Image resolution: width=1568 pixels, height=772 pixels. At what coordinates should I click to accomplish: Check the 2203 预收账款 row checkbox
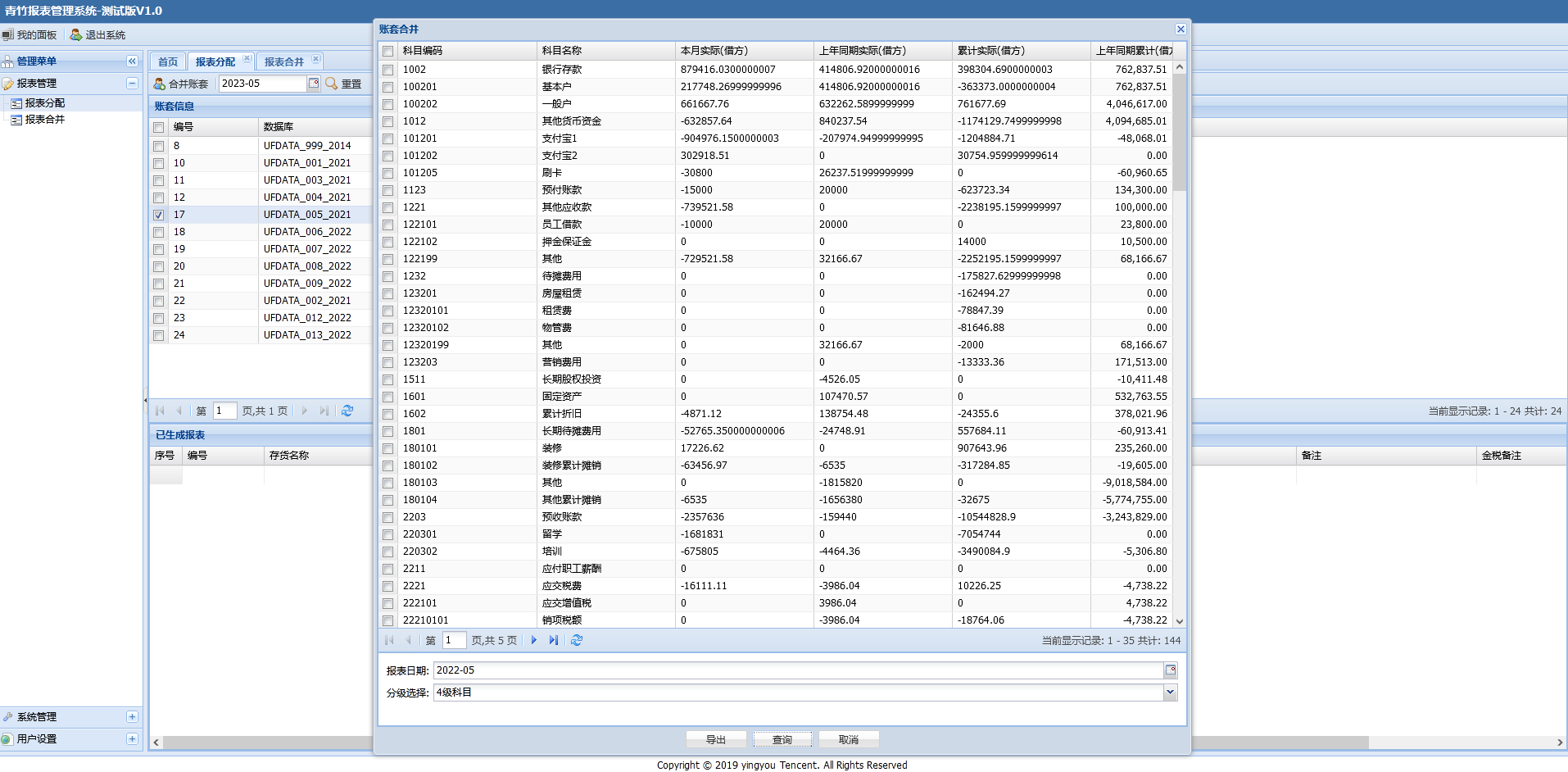click(x=387, y=517)
